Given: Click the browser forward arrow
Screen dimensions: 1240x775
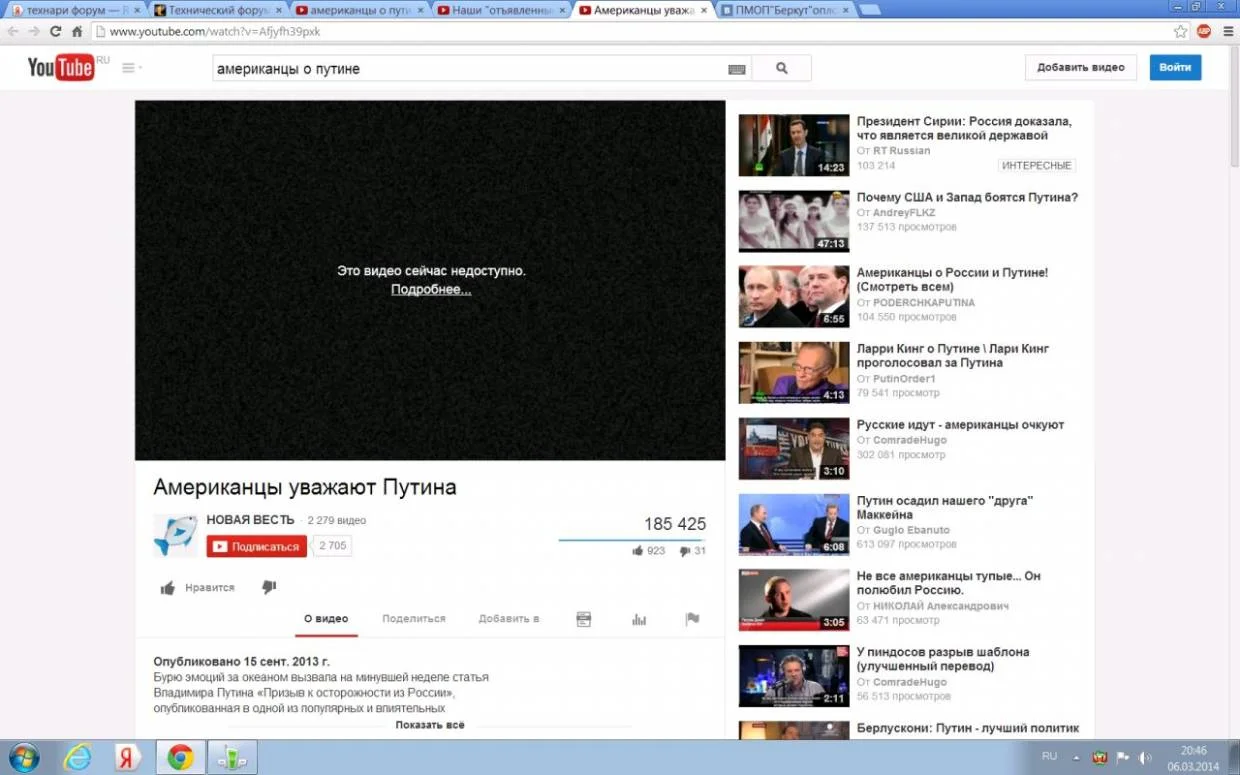Looking at the screenshot, I should [x=34, y=31].
